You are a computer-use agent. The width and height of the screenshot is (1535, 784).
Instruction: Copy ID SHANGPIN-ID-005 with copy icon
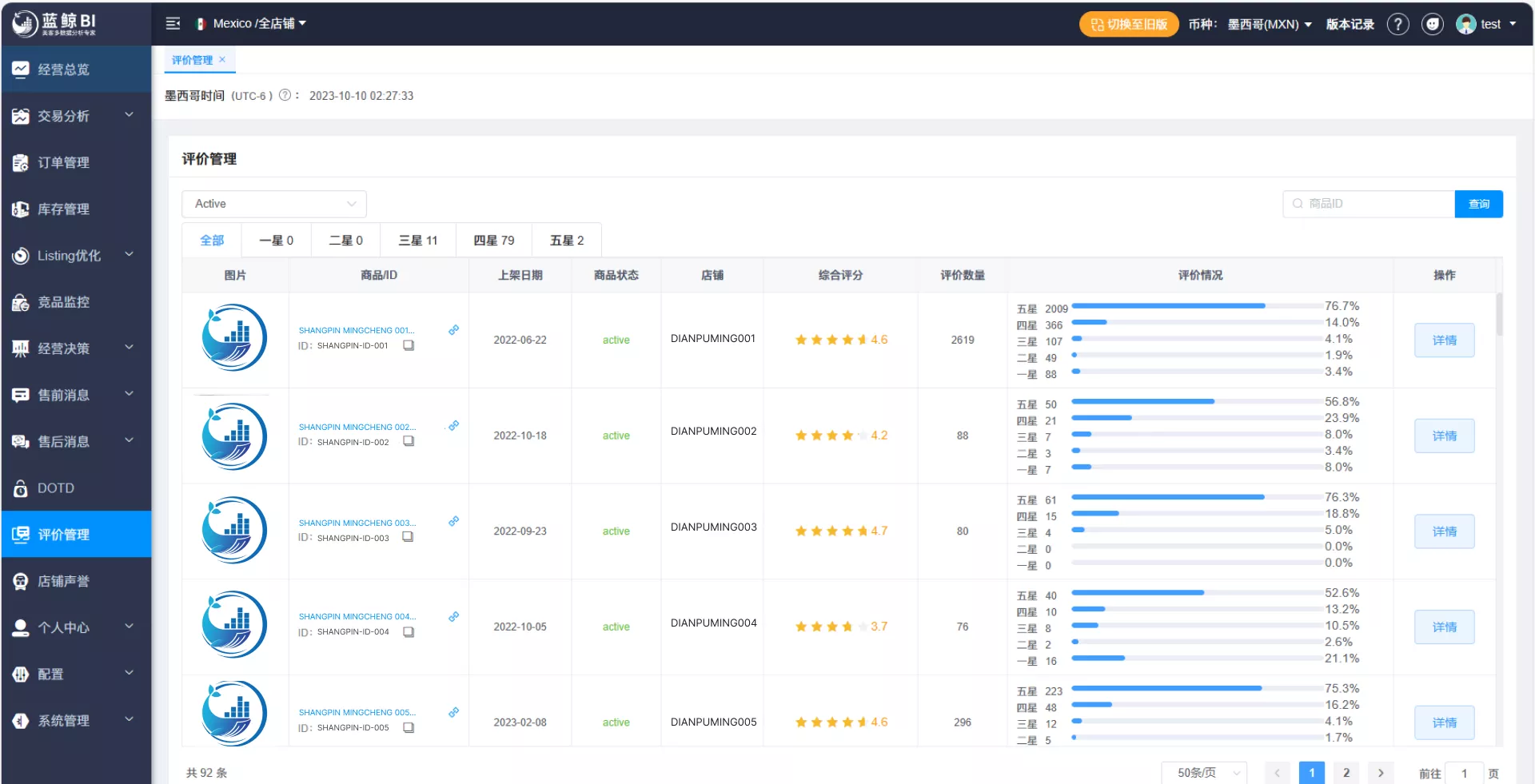pos(409,727)
